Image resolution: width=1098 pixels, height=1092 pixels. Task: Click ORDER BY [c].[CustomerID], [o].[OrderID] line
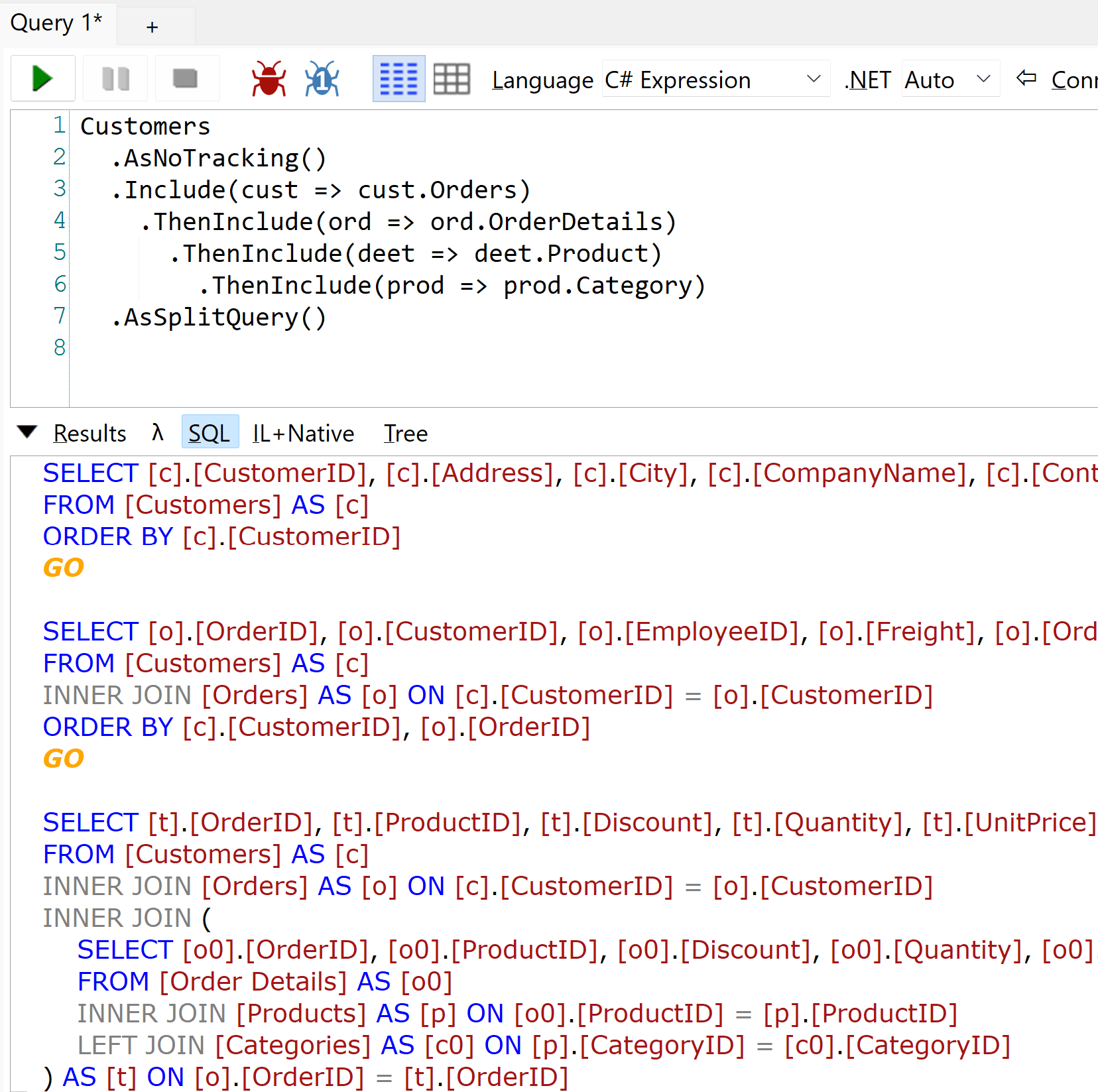(x=316, y=727)
